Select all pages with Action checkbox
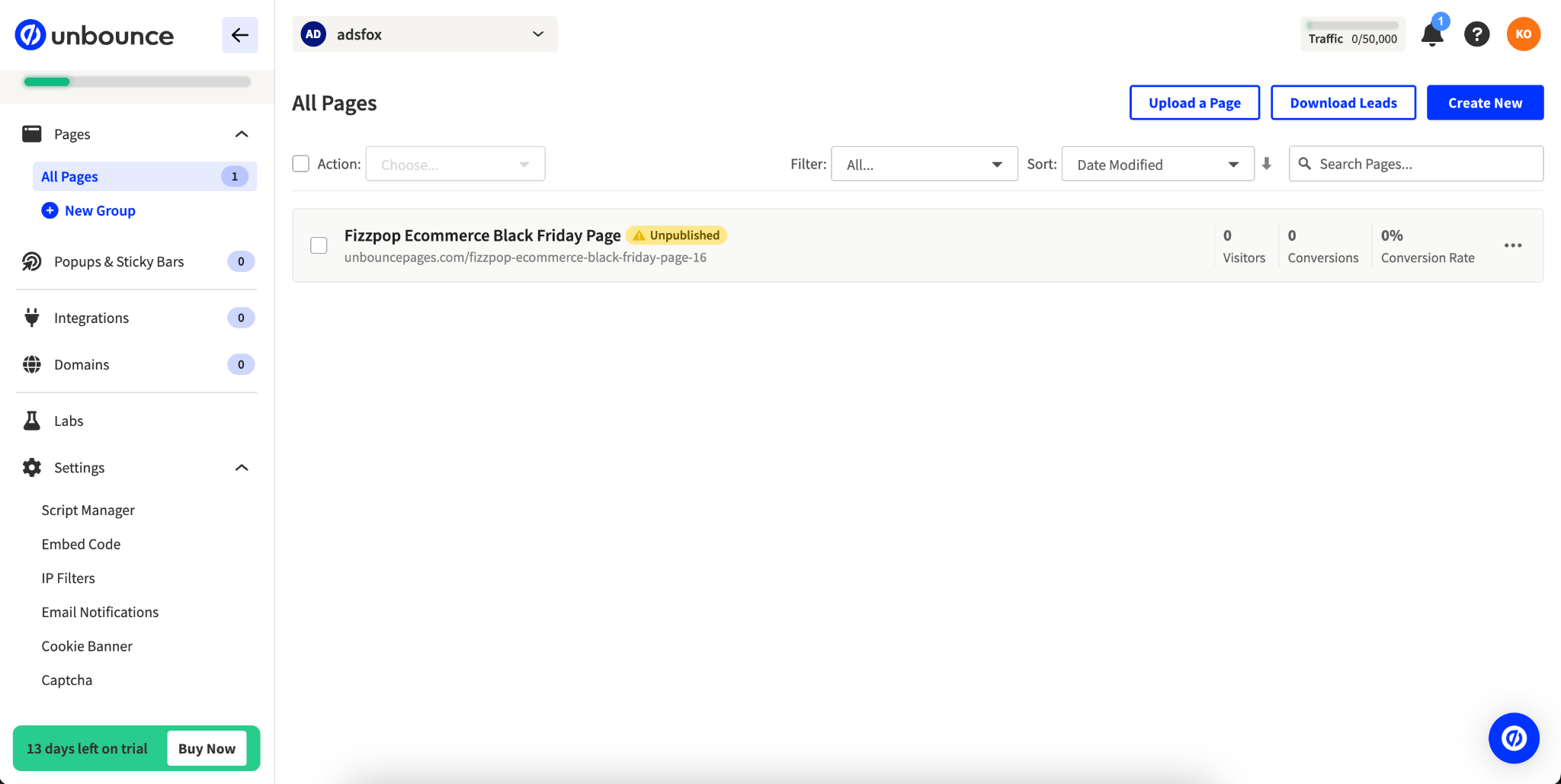1561x784 pixels. coord(301,164)
